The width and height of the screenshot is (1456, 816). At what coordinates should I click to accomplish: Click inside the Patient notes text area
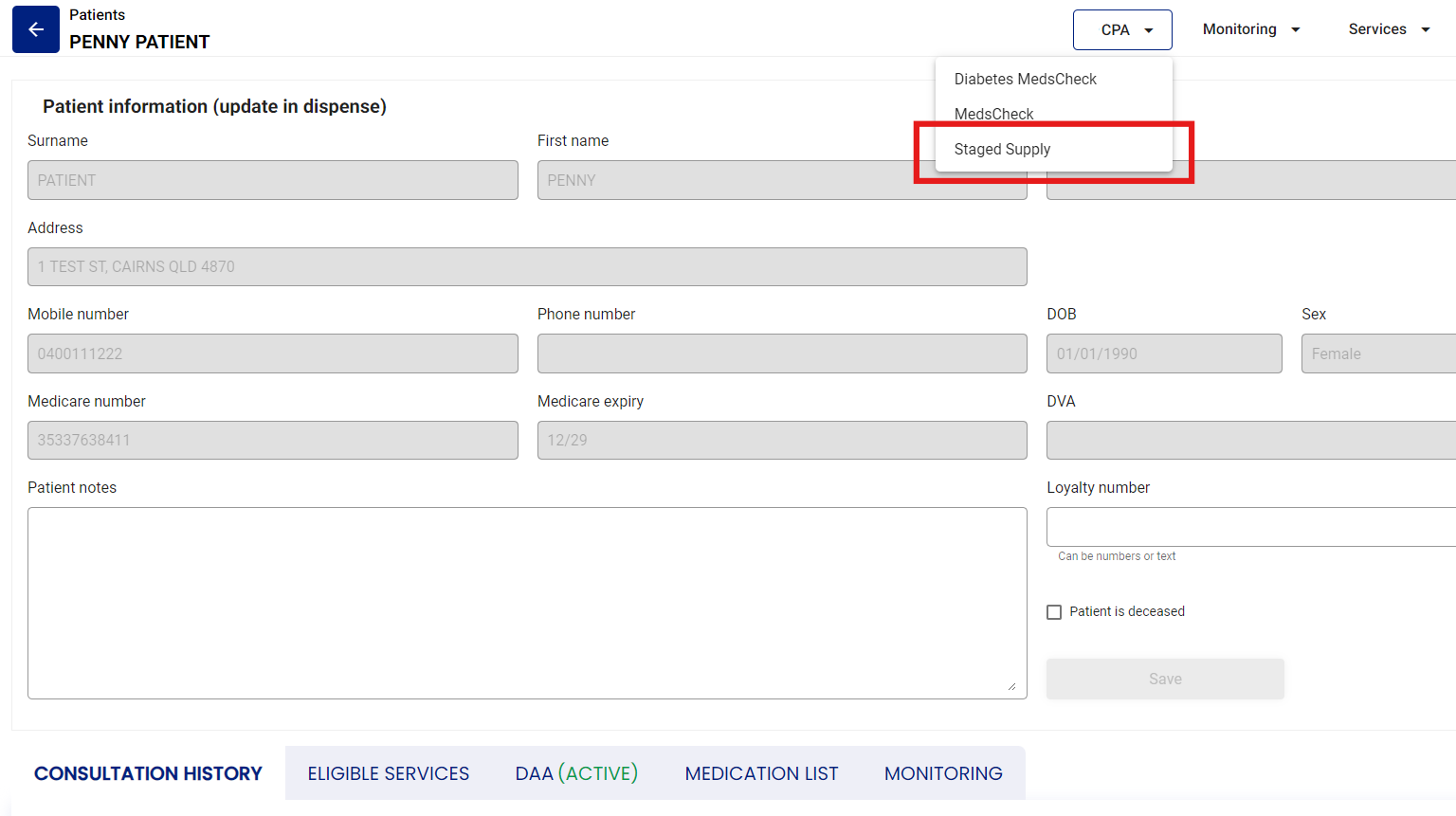point(527,603)
